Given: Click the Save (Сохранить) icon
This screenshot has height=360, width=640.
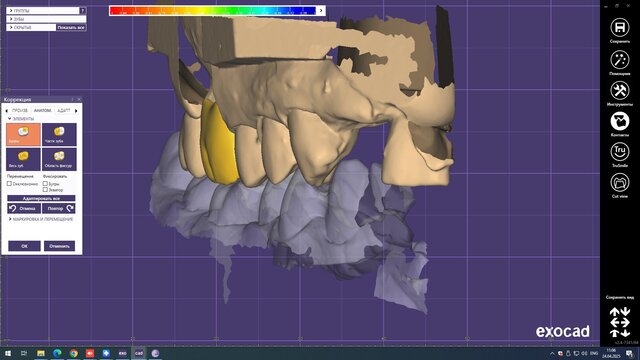Looking at the screenshot, I should (x=620, y=28).
